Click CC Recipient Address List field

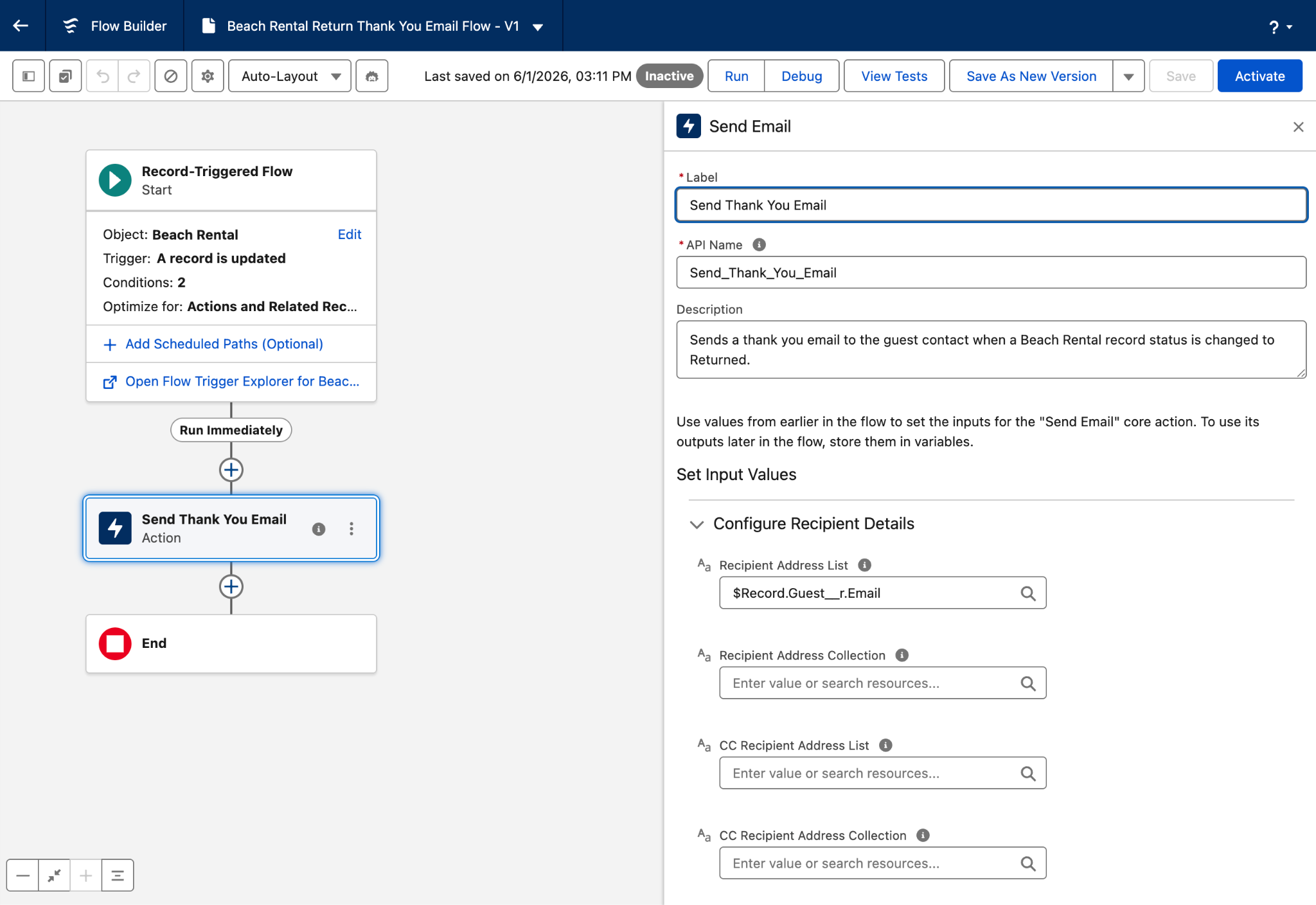click(x=882, y=773)
